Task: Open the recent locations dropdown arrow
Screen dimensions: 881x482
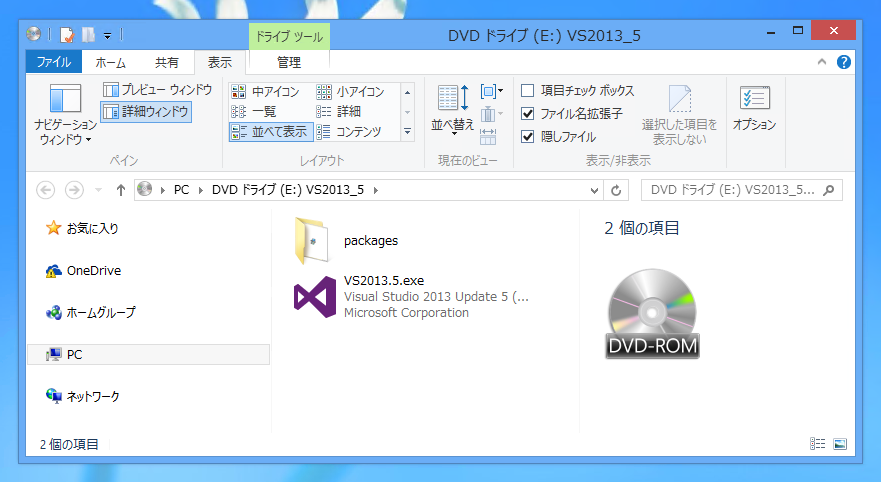Action: [x=98, y=190]
